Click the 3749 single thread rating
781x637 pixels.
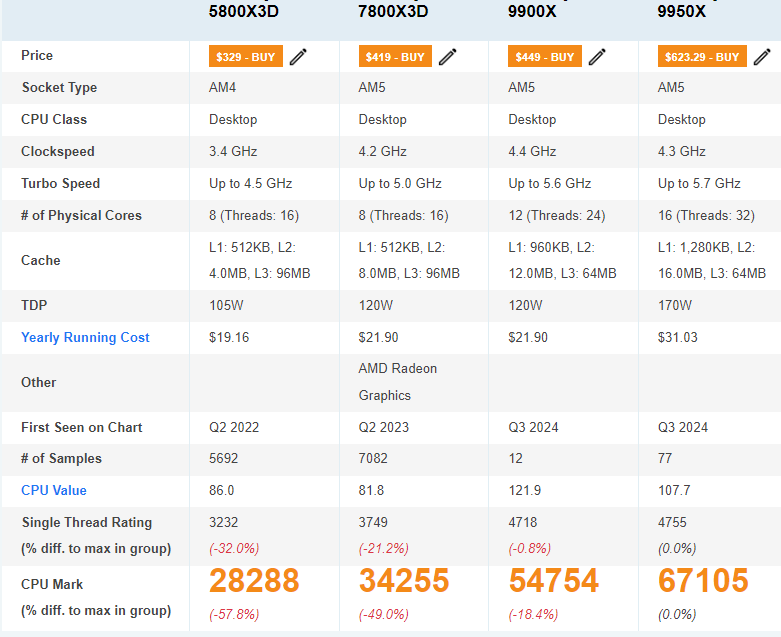pyautogui.click(x=373, y=522)
